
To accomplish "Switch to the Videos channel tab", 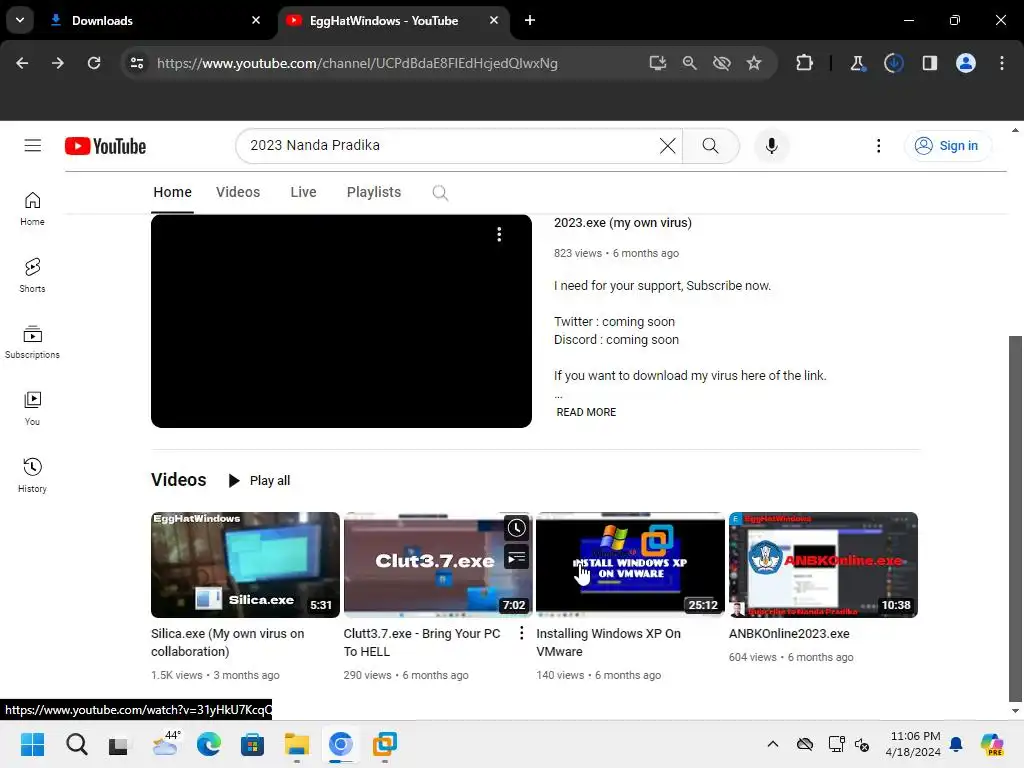I will coord(238,192).
